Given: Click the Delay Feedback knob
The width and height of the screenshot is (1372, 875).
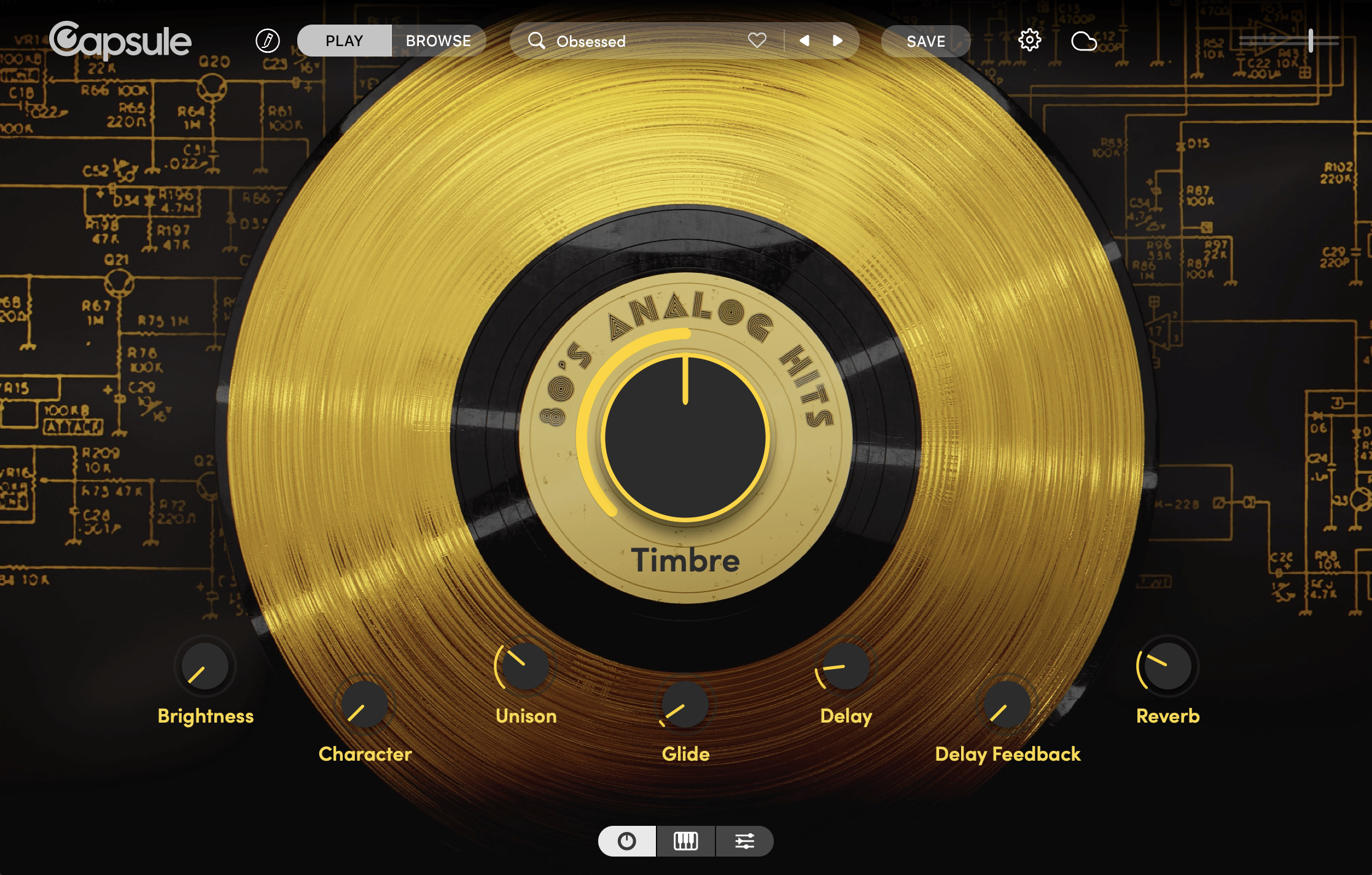Looking at the screenshot, I should [1007, 705].
